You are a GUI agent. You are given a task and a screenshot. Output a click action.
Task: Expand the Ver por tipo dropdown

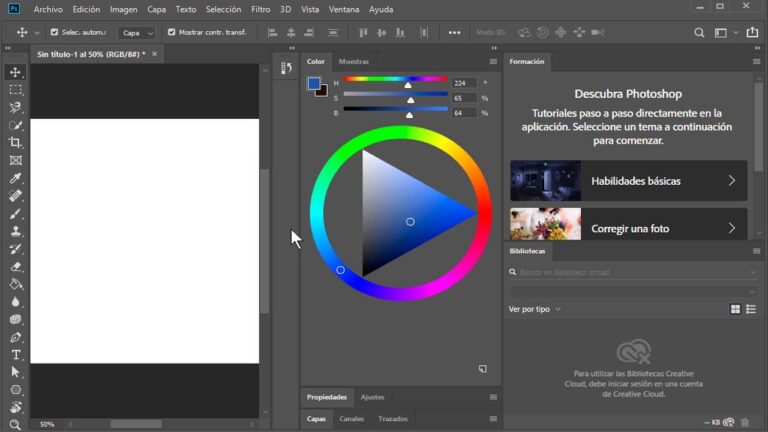535,309
